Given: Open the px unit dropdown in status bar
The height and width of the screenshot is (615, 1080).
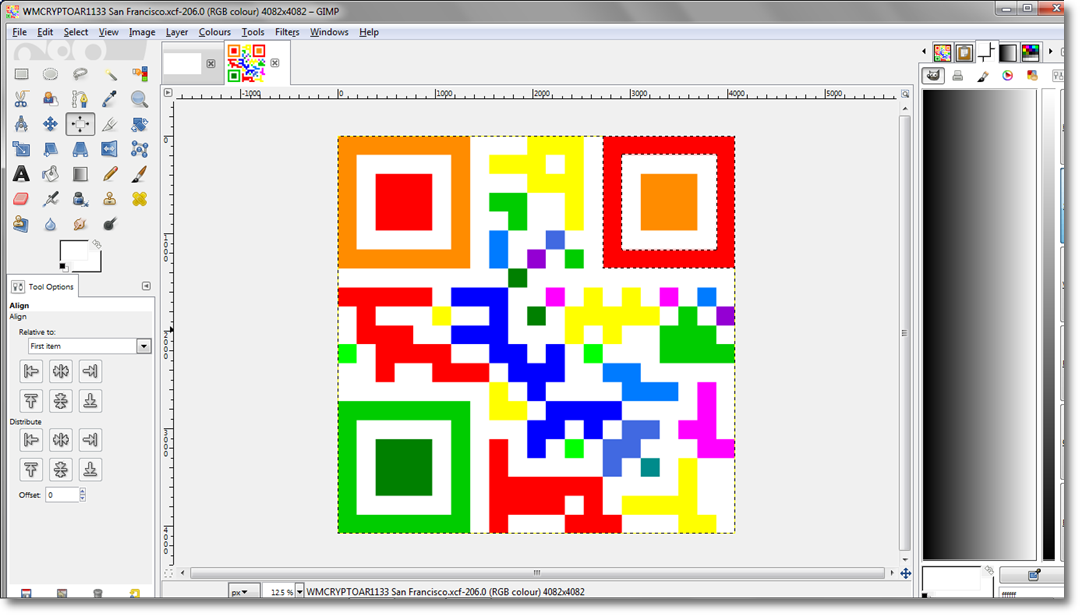Looking at the screenshot, I should [244, 592].
